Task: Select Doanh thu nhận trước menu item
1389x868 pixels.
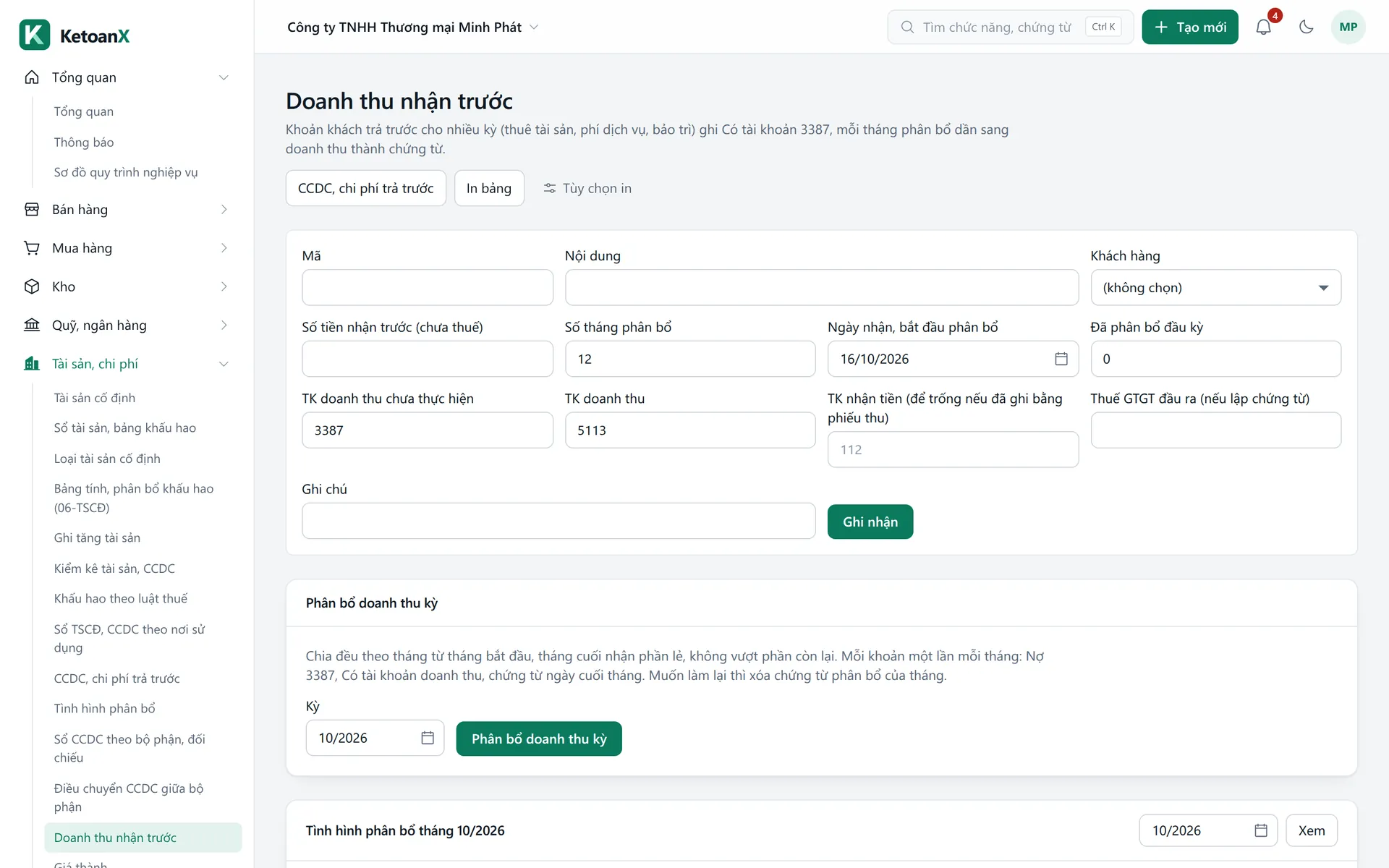Action: 143,838
